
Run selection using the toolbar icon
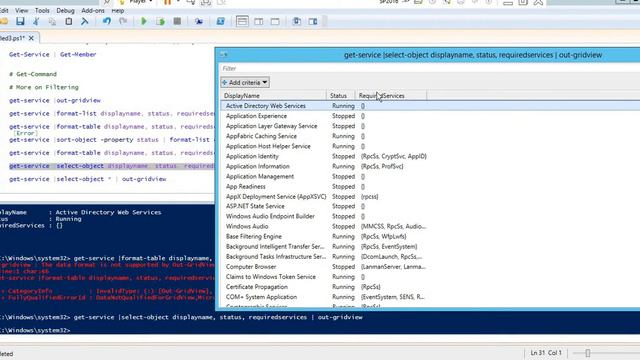click(x=160, y=21)
